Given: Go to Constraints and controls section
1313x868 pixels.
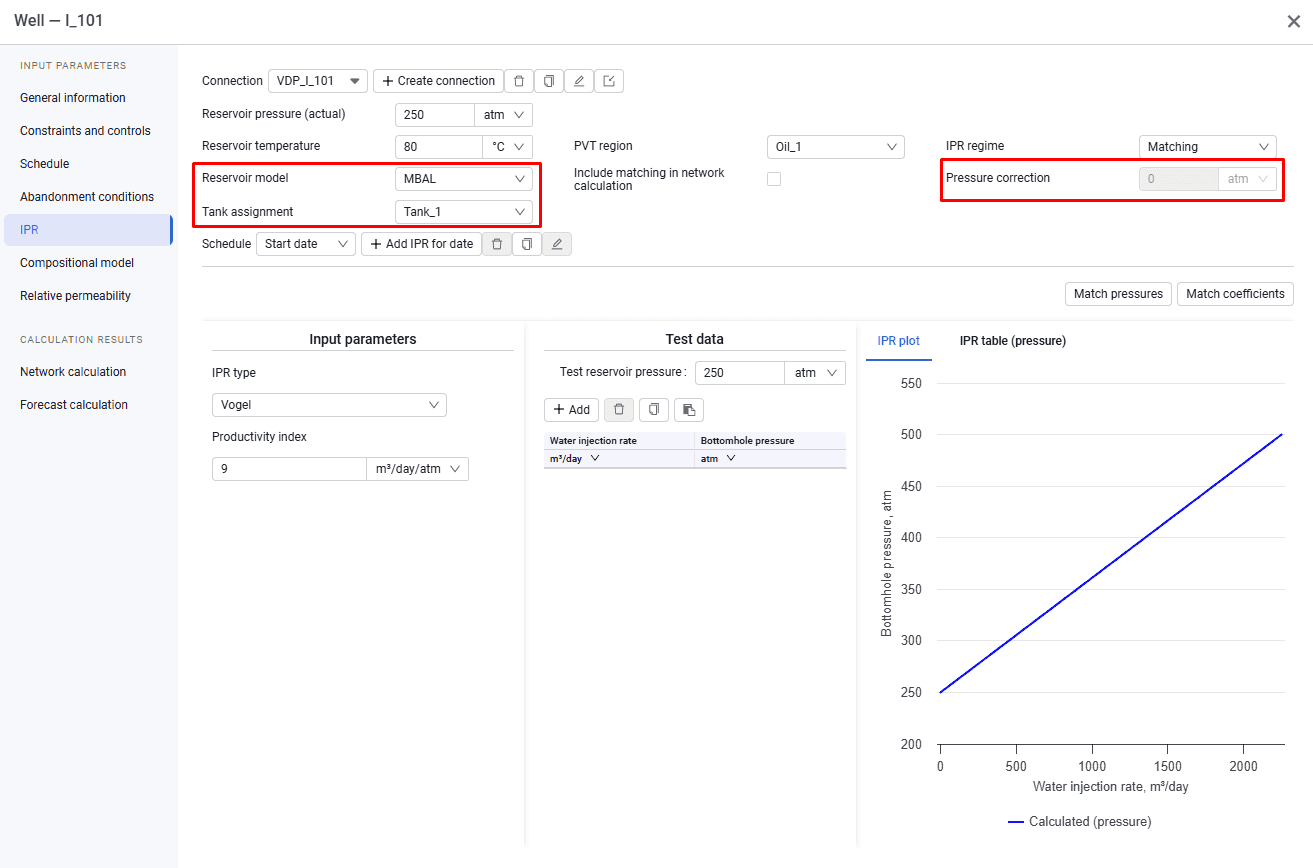Looking at the screenshot, I should [85, 131].
